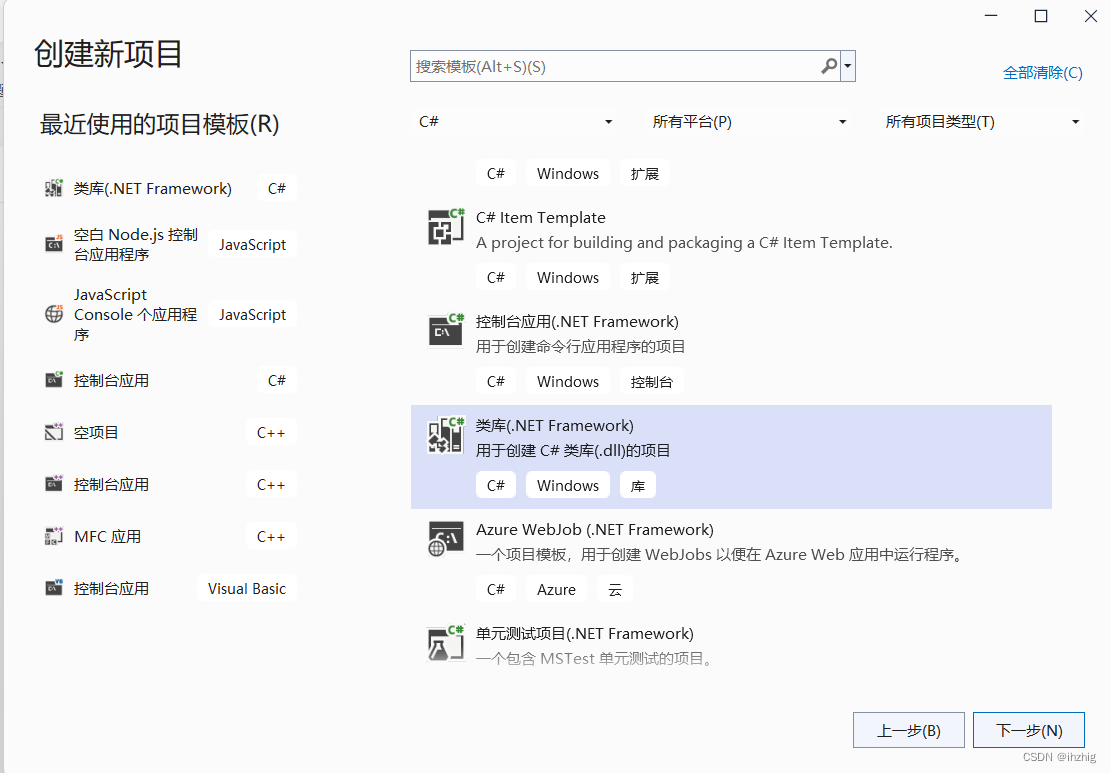Click the C++ tag beside MFC 应用
The height and width of the screenshot is (773, 1111).
[x=271, y=536]
